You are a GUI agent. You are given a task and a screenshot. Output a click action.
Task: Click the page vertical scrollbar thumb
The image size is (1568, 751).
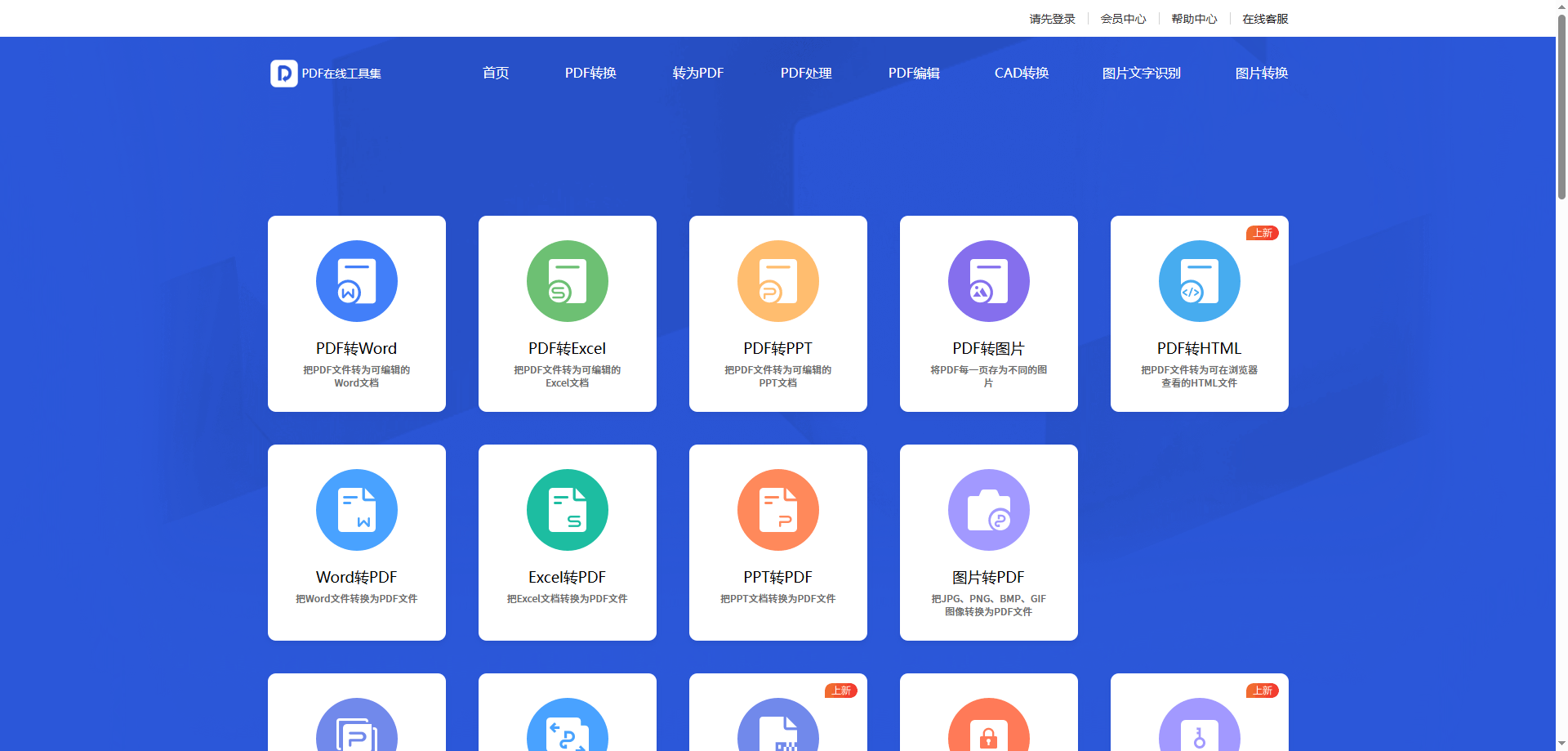click(x=1561, y=106)
